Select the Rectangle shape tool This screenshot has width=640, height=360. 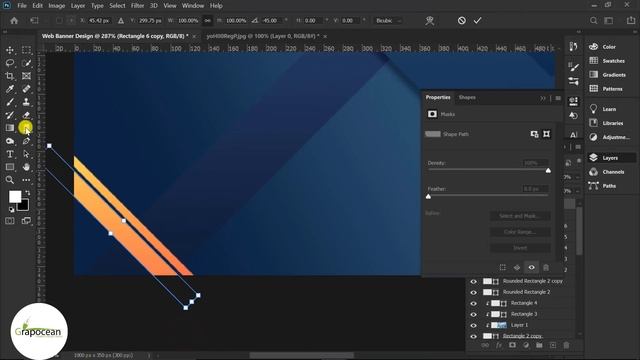[x=10, y=167]
